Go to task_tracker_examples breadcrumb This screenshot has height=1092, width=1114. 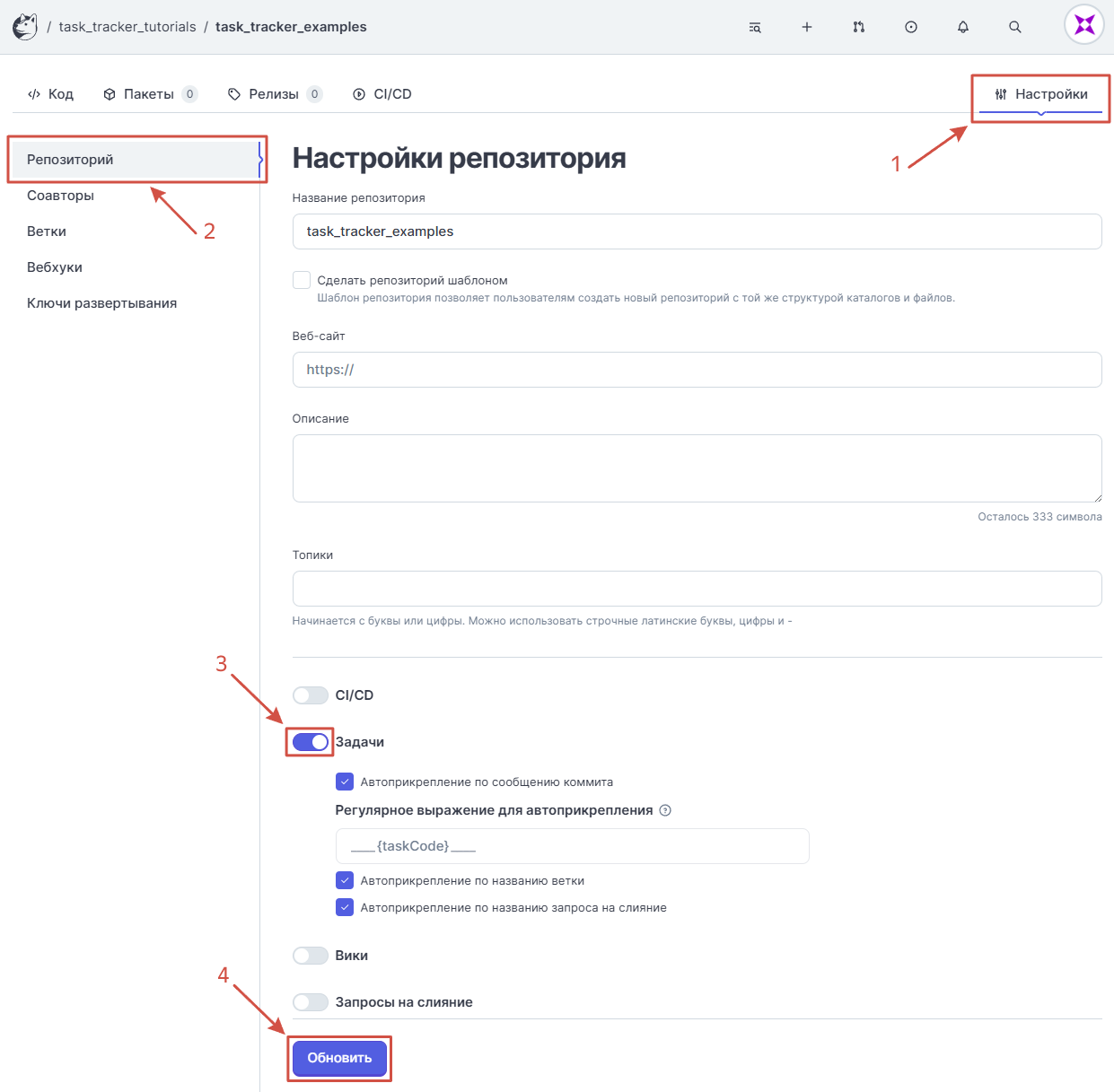click(291, 27)
